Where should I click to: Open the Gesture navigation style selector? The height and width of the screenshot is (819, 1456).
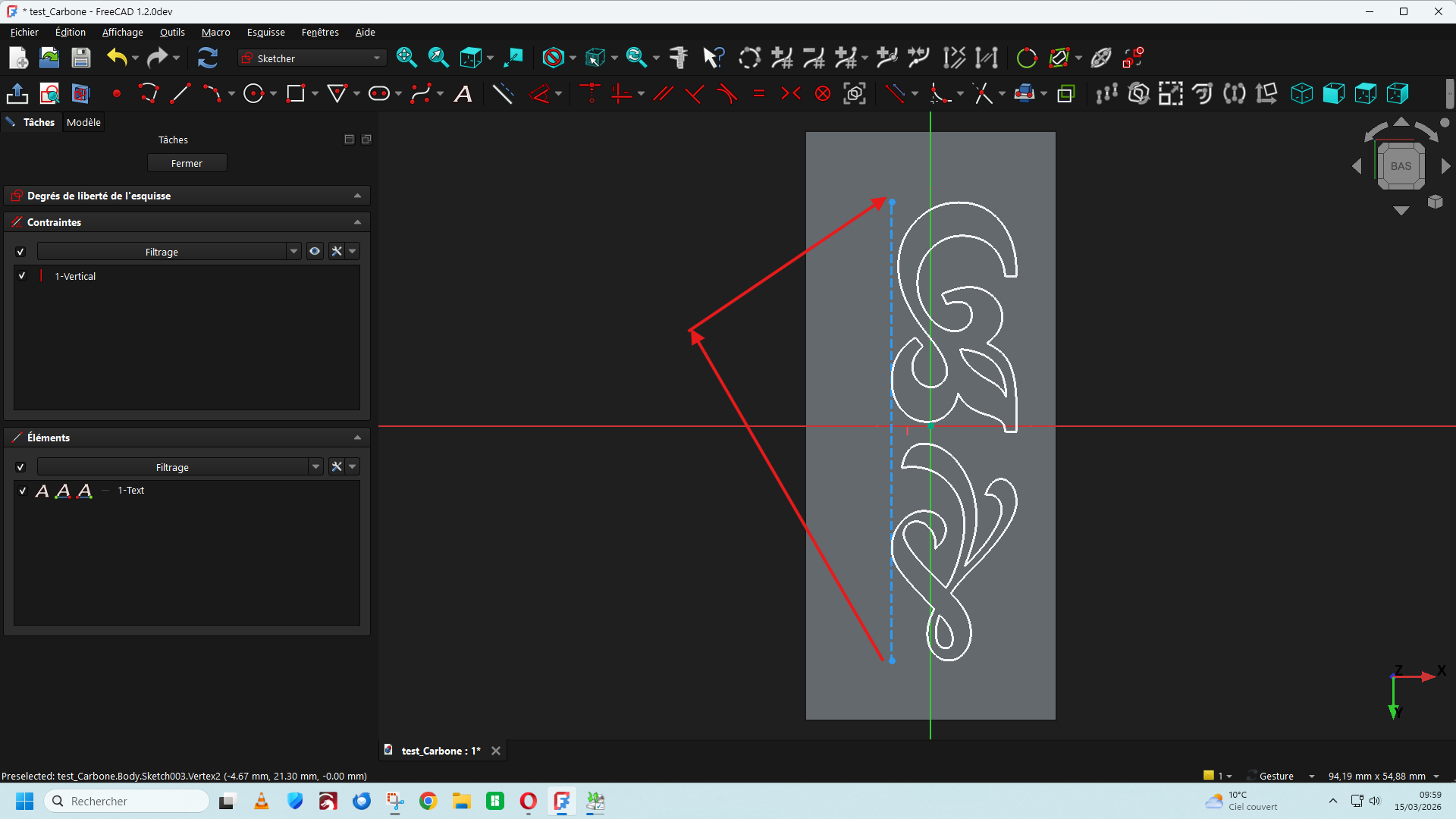click(x=1283, y=776)
